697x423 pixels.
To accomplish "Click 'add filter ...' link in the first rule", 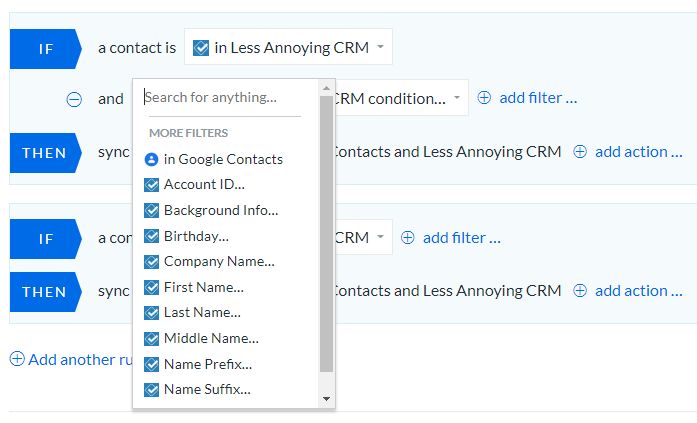I will (538, 98).
